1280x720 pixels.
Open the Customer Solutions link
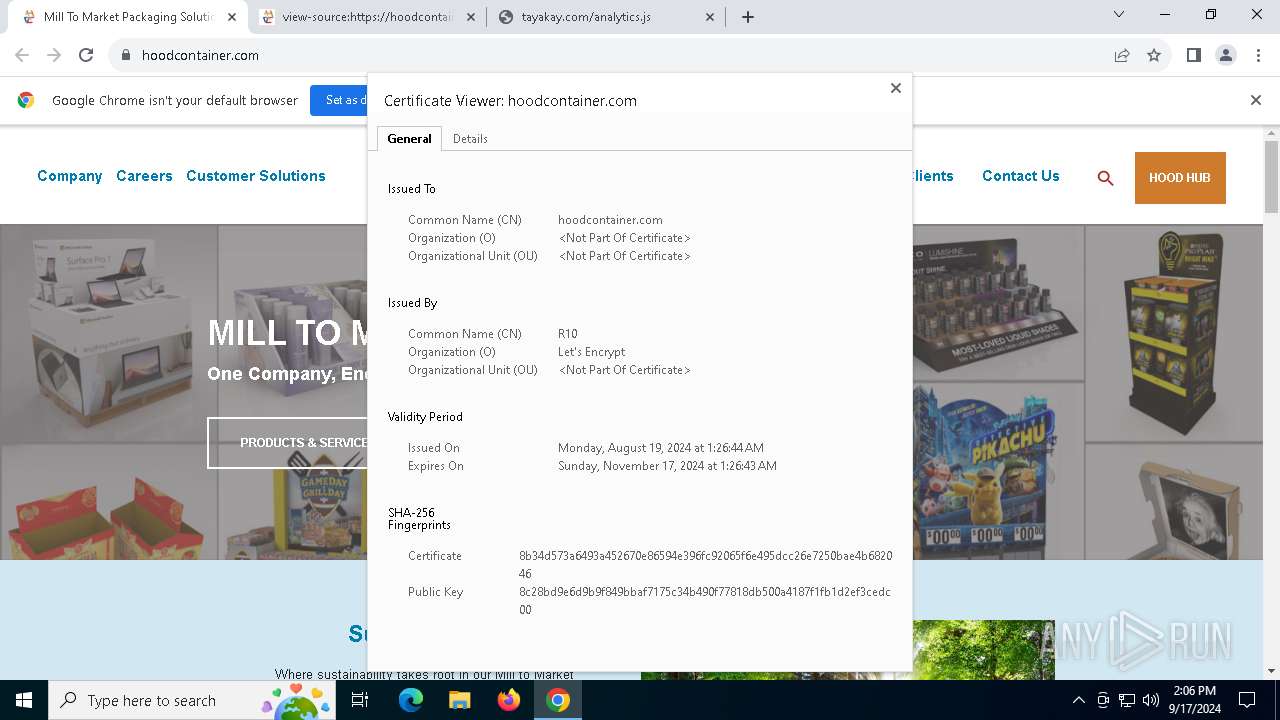click(256, 176)
